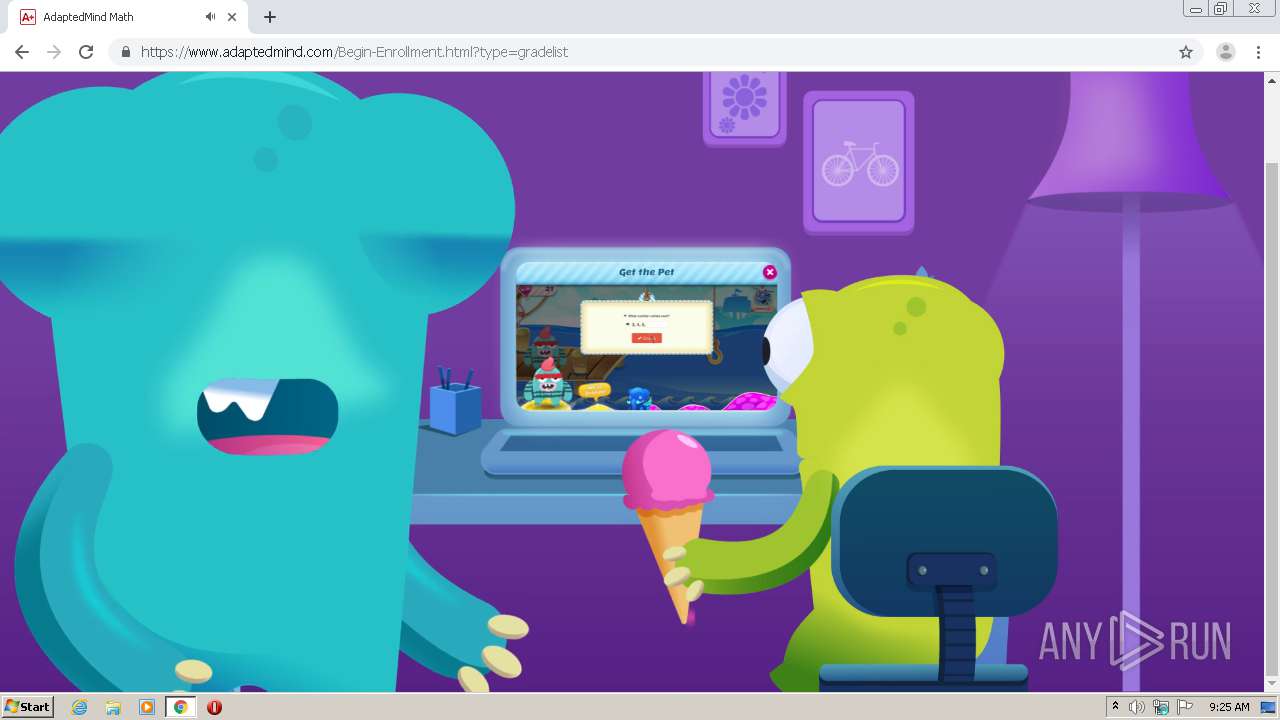The image size is (1280, 720).
Task: Reload the AdaptedMind page
Action: (x=86, y=52)
